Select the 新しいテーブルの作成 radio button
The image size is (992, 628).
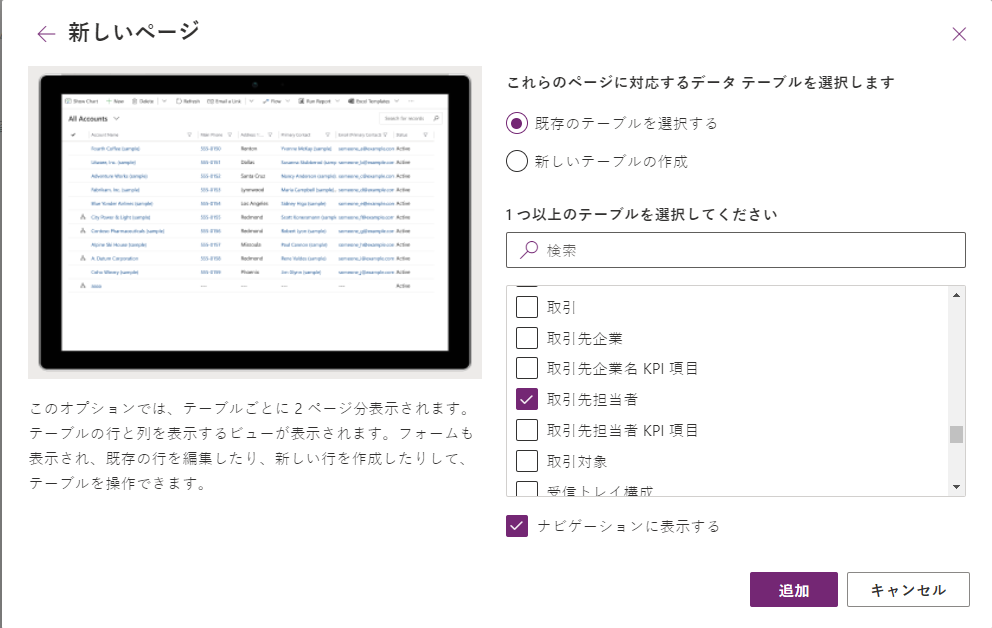point(517,161)
